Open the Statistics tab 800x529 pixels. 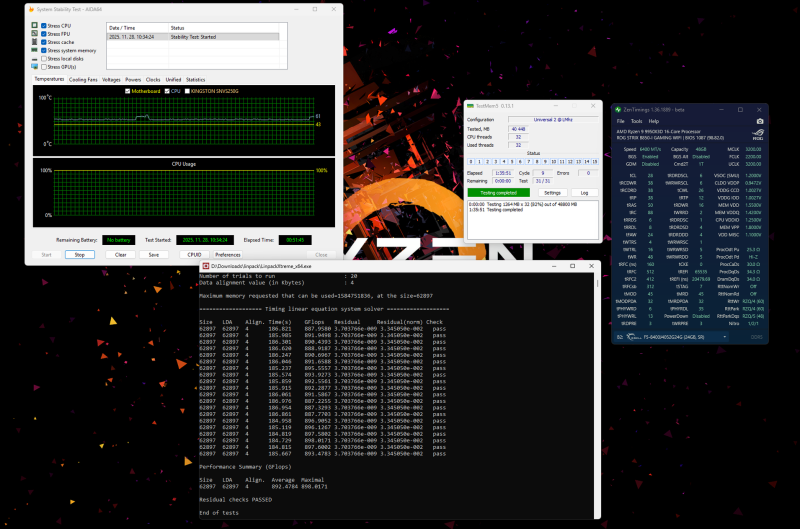195,80
